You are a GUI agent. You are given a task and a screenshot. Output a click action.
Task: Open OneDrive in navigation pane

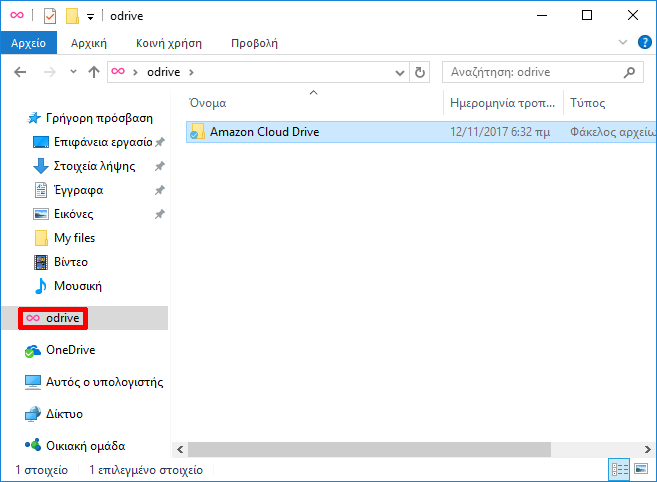(x=70, y=350)
